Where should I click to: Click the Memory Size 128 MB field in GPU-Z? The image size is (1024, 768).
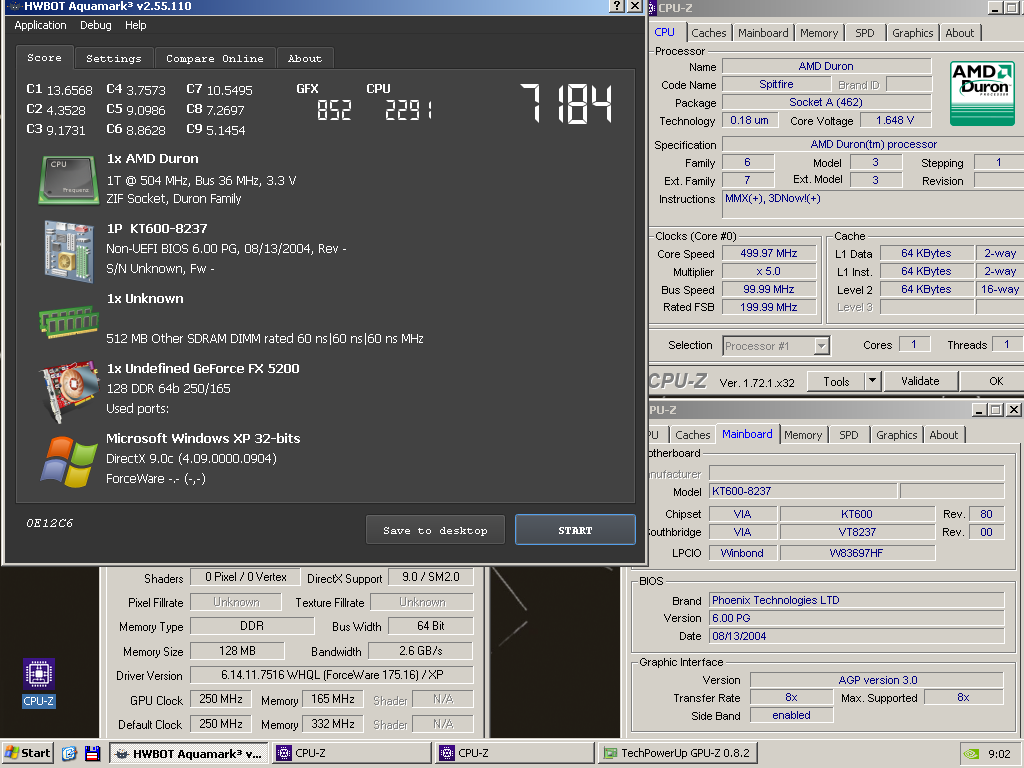237,651
